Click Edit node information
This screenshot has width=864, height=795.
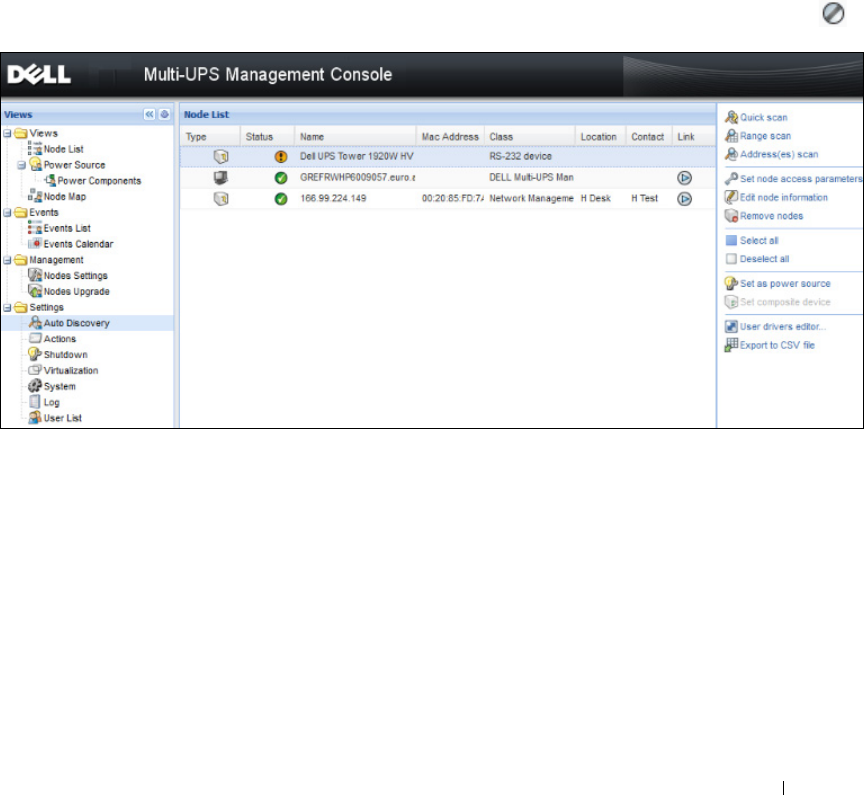784,197
